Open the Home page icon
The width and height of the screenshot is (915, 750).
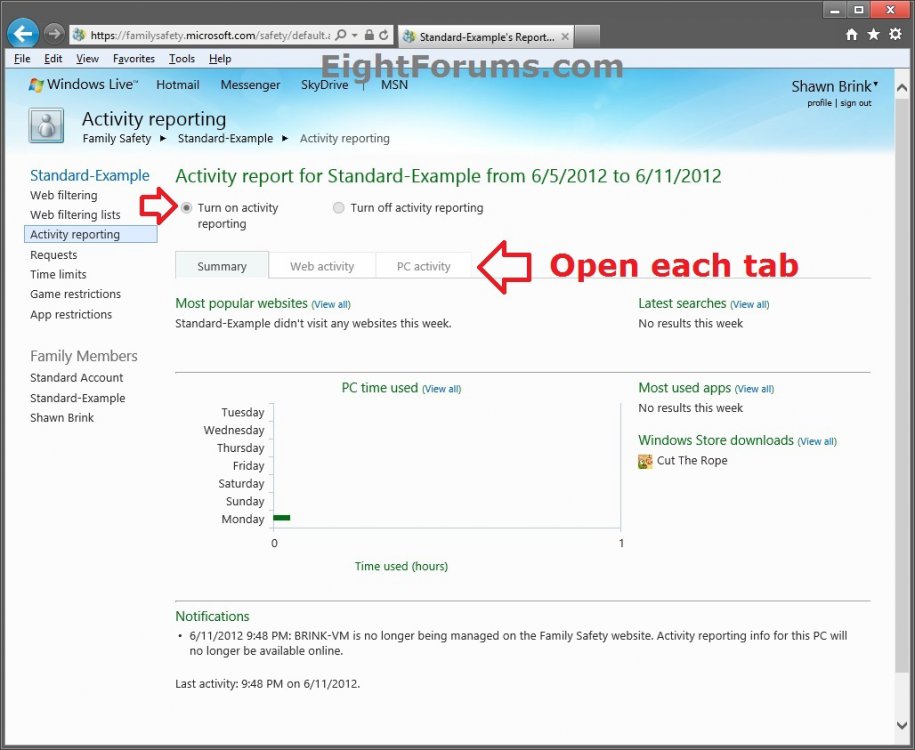click(x=851, y=35)
